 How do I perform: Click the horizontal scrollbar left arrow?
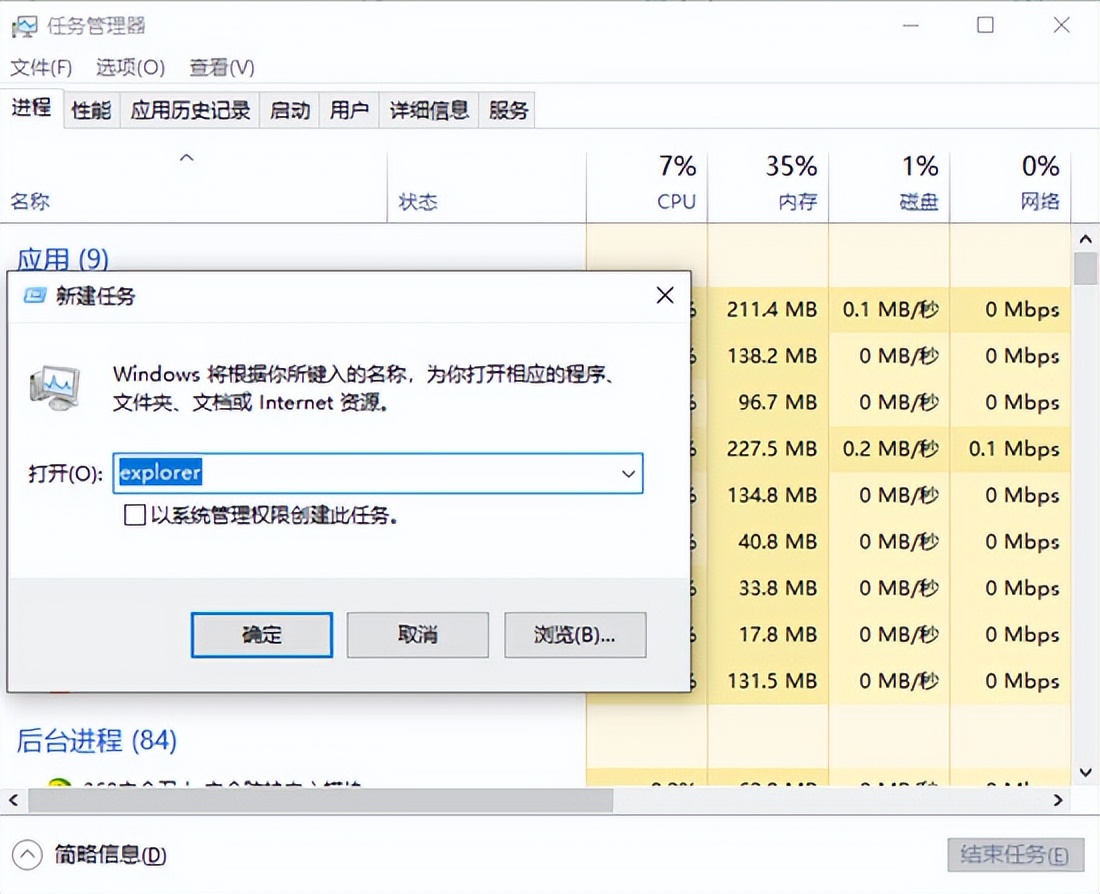(x=13, y=800)
